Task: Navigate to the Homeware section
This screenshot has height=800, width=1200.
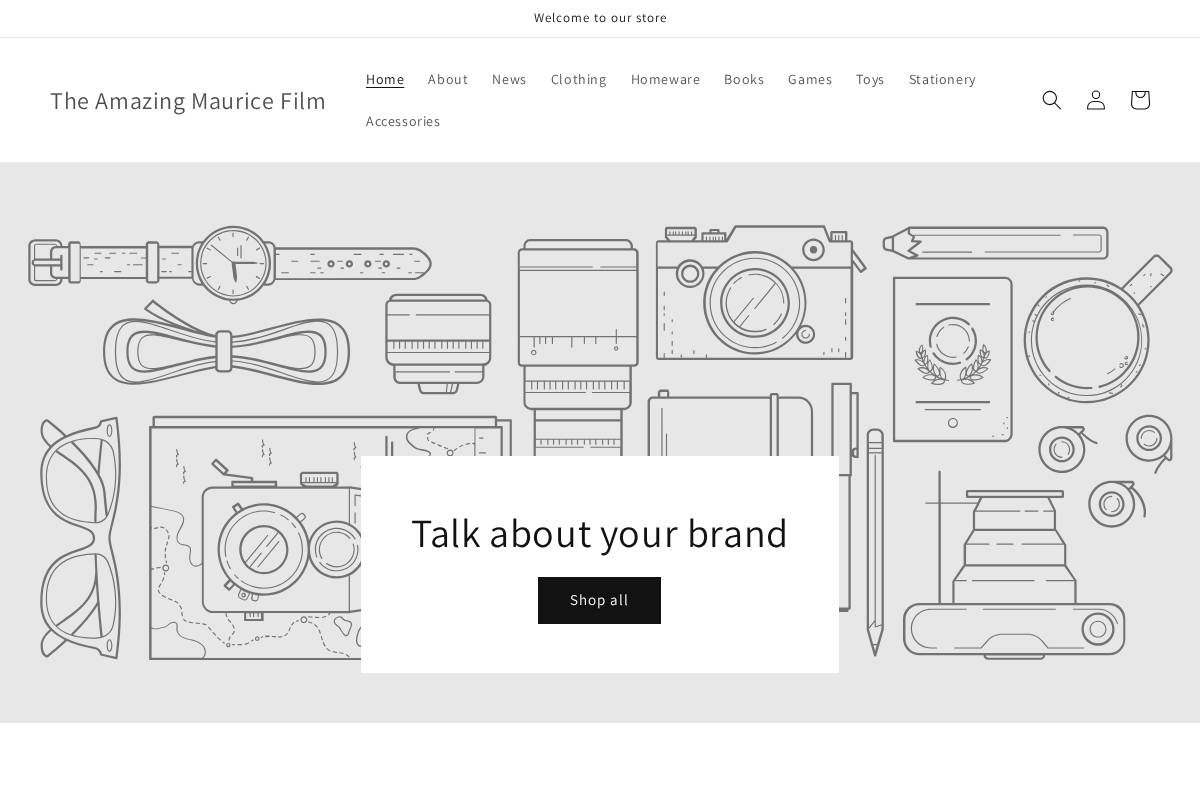Action: click(x=665, y=79)
